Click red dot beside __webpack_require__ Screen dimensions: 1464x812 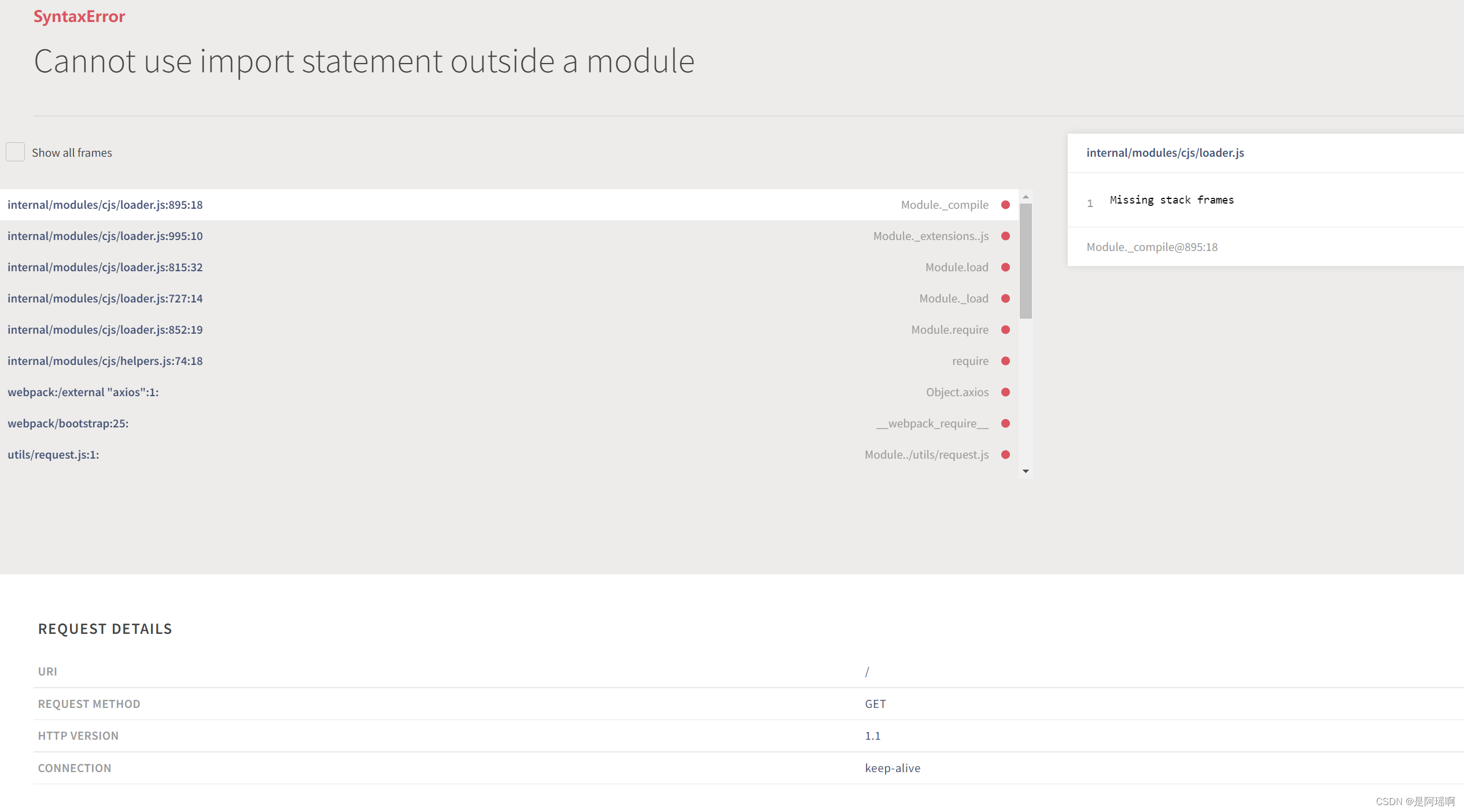pyautogui.click(x=1005, y=423)
